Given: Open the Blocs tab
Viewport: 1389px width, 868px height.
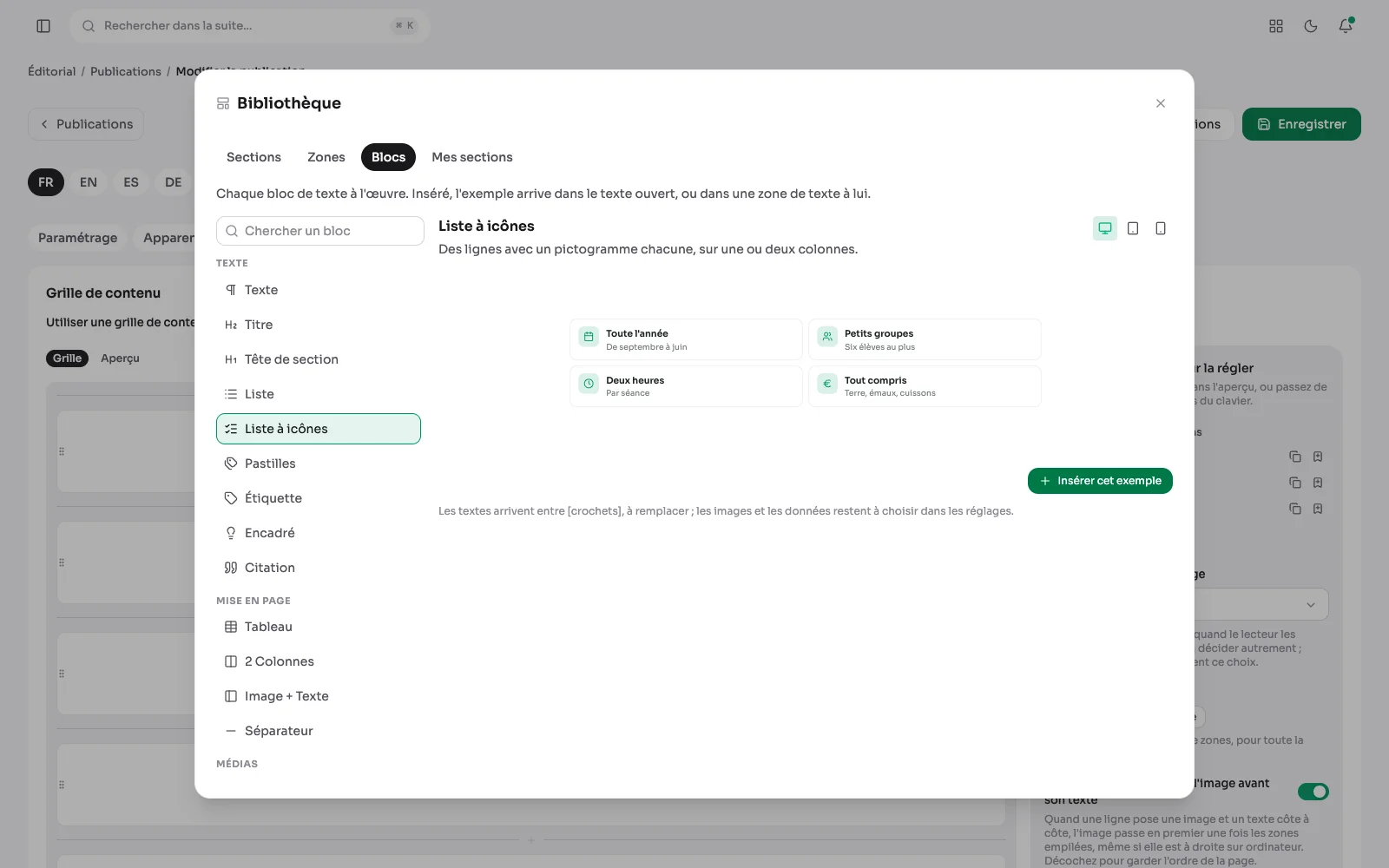Looking at the screenshot, I should pyautogui.click(x=388, y=157).
